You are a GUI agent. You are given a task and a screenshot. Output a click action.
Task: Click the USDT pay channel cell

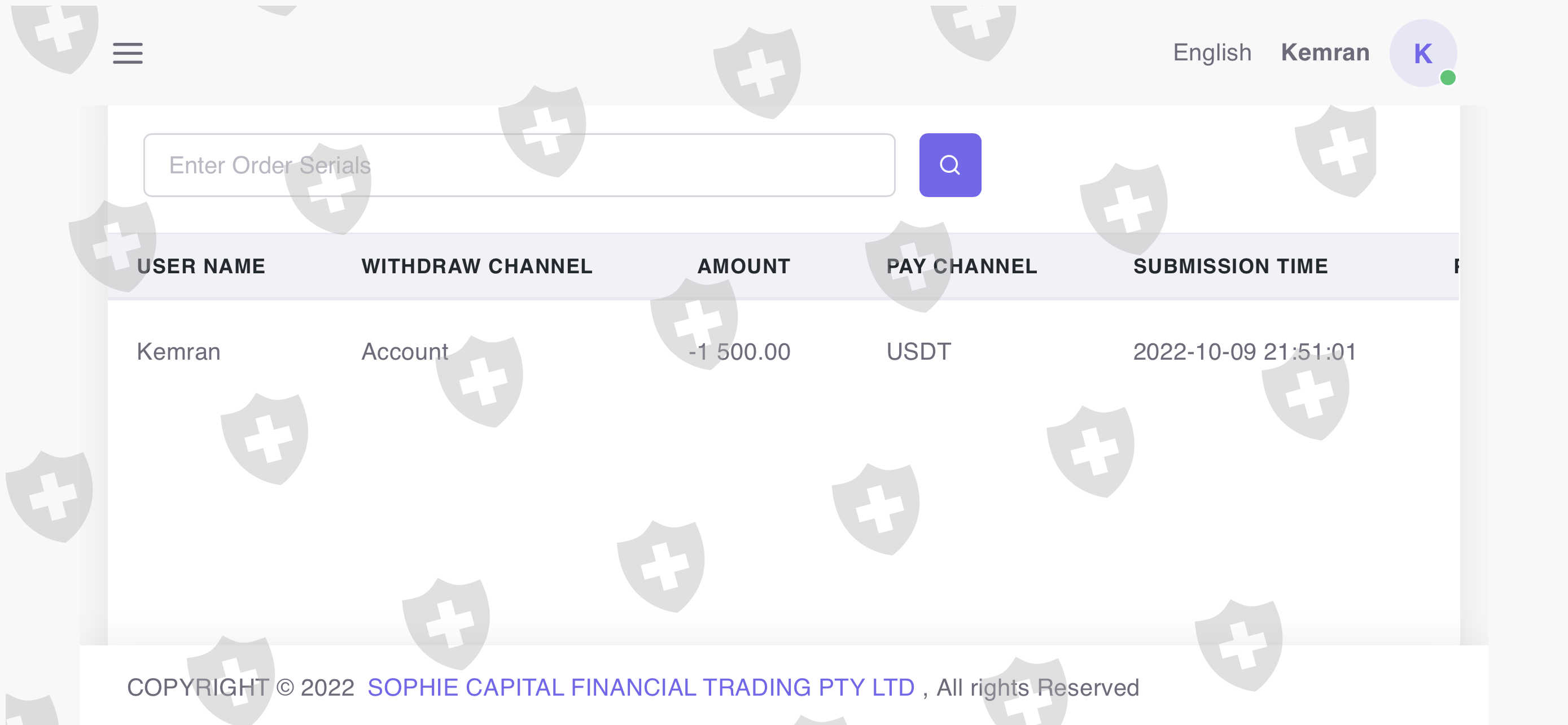coord(918,352)
